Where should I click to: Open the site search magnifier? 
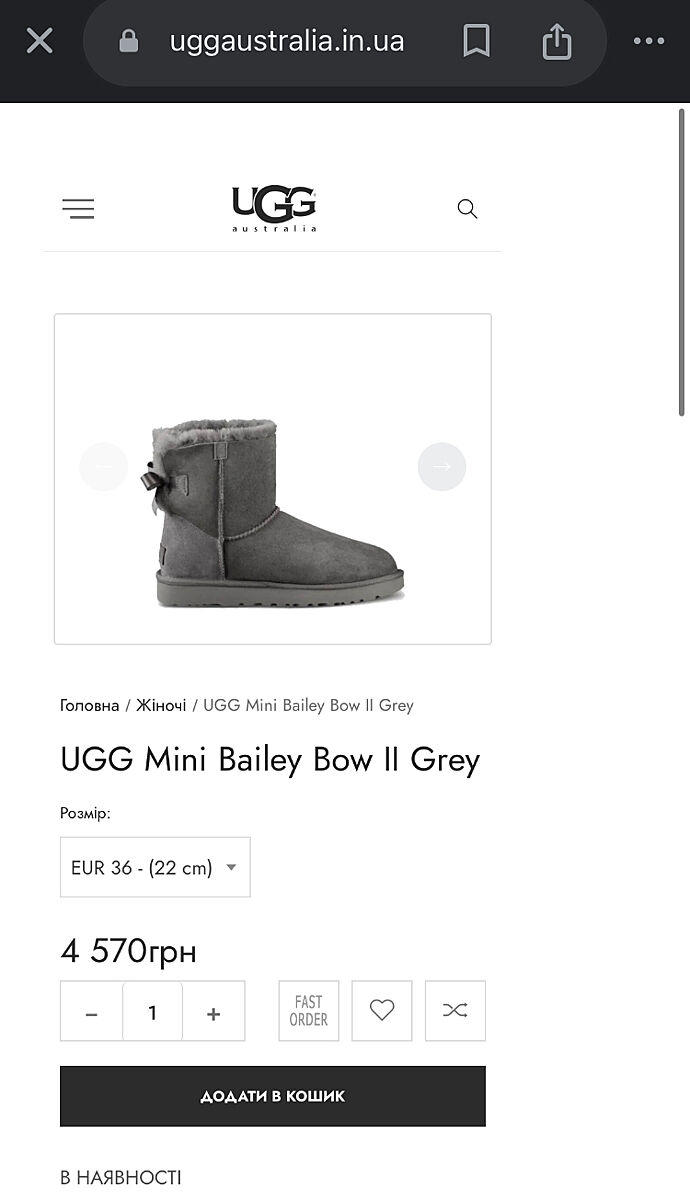point(467,208)
